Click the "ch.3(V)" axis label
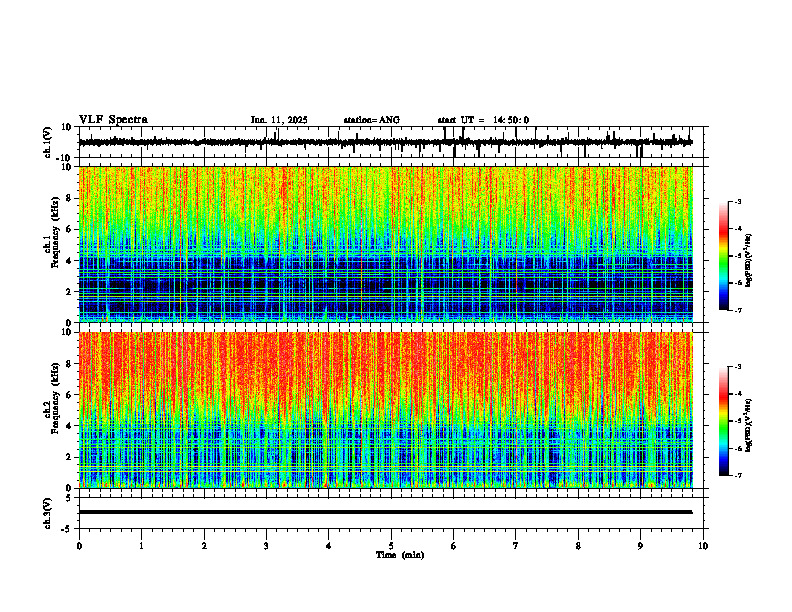 tap(48, 513)
